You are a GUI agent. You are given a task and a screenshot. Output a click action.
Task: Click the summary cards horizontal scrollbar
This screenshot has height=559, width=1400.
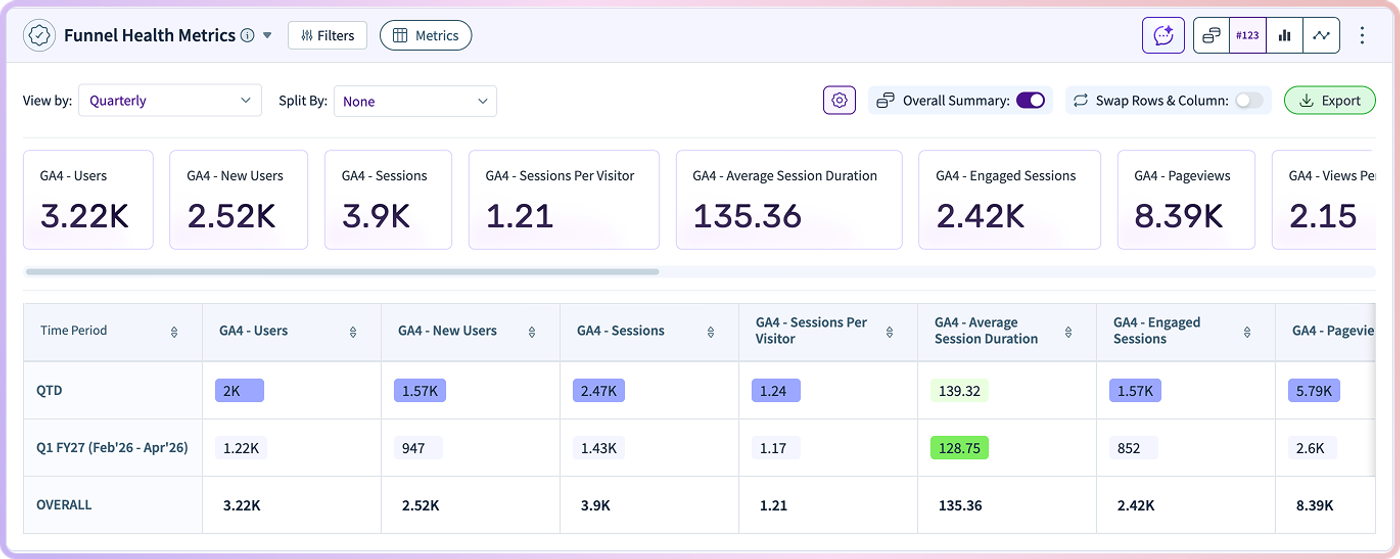click(x=342, y=271)
